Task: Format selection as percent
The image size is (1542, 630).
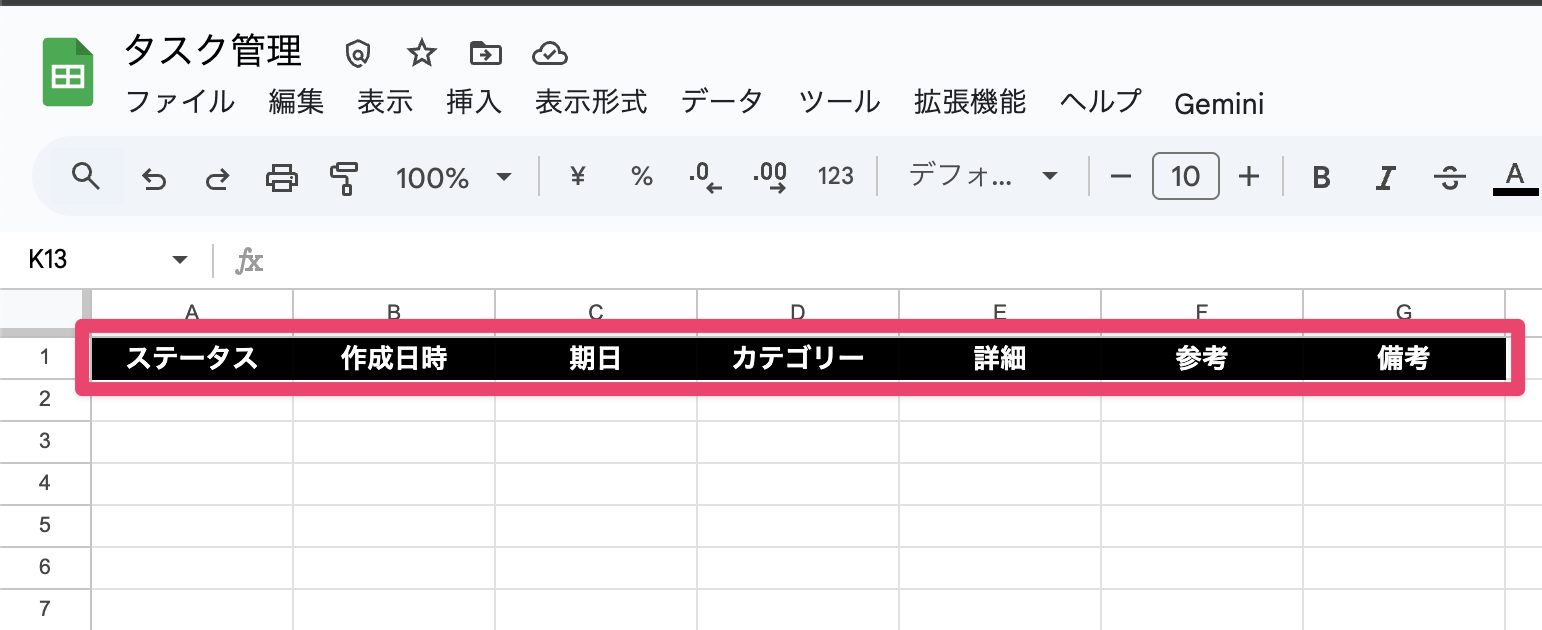Action: [x=641, y=176]
